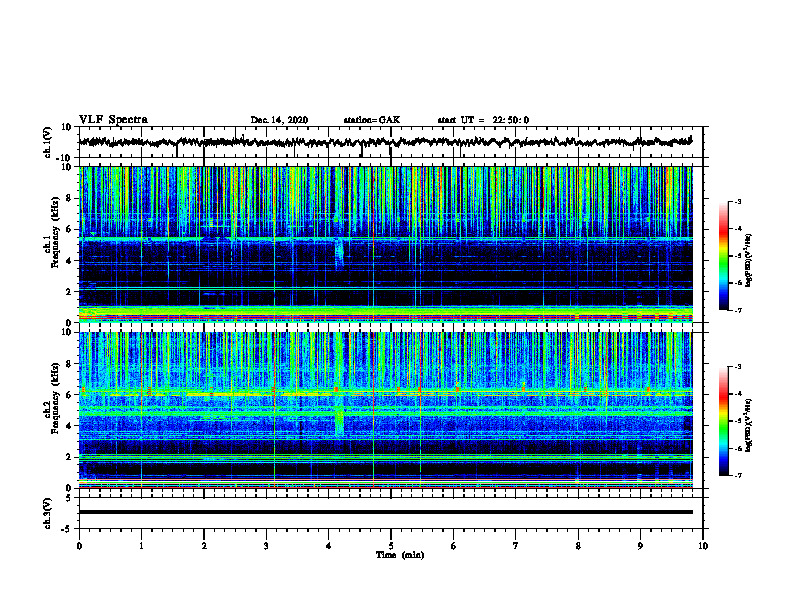Click the '10' tick label on time axis

coord(703,546)
